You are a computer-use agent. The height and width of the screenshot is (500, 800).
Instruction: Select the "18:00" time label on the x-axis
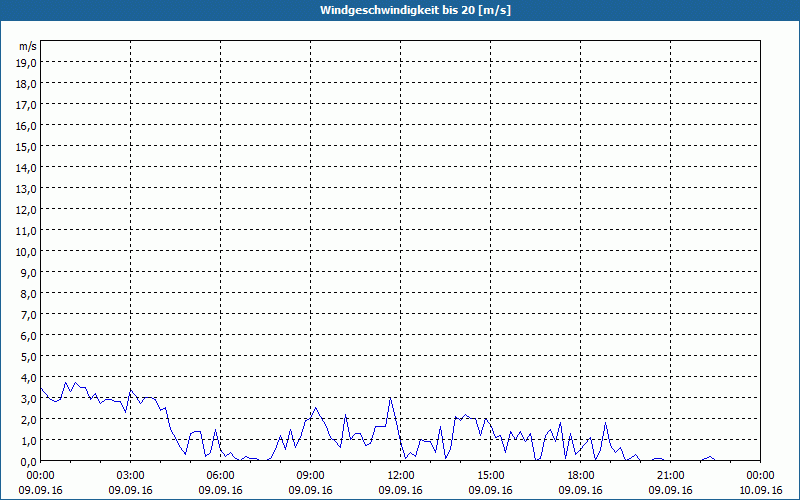coord(581,476)
